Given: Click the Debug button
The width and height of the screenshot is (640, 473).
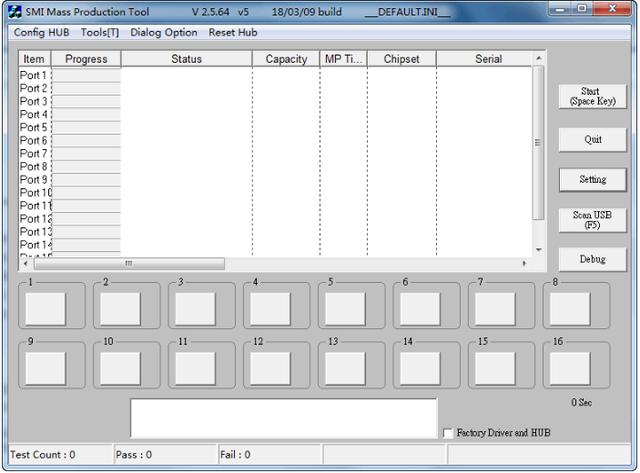Looking at the screenshot, I should tap(592, 259).
